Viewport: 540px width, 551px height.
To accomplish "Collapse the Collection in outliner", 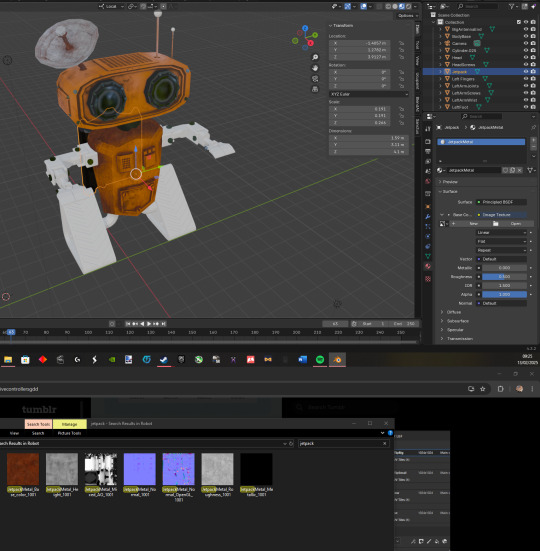I will pyautogui.click(x=434, y=22).
